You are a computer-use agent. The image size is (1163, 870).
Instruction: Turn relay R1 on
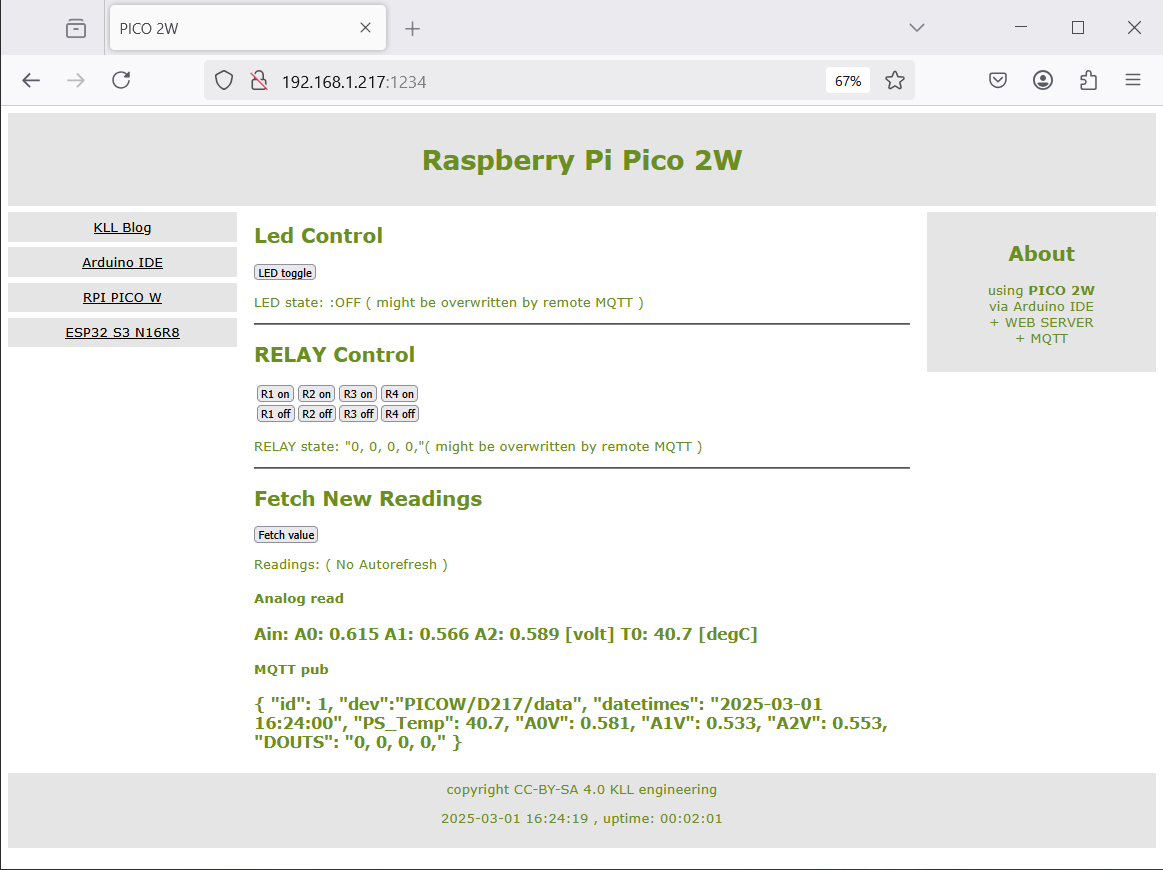(x=275, y=394)
